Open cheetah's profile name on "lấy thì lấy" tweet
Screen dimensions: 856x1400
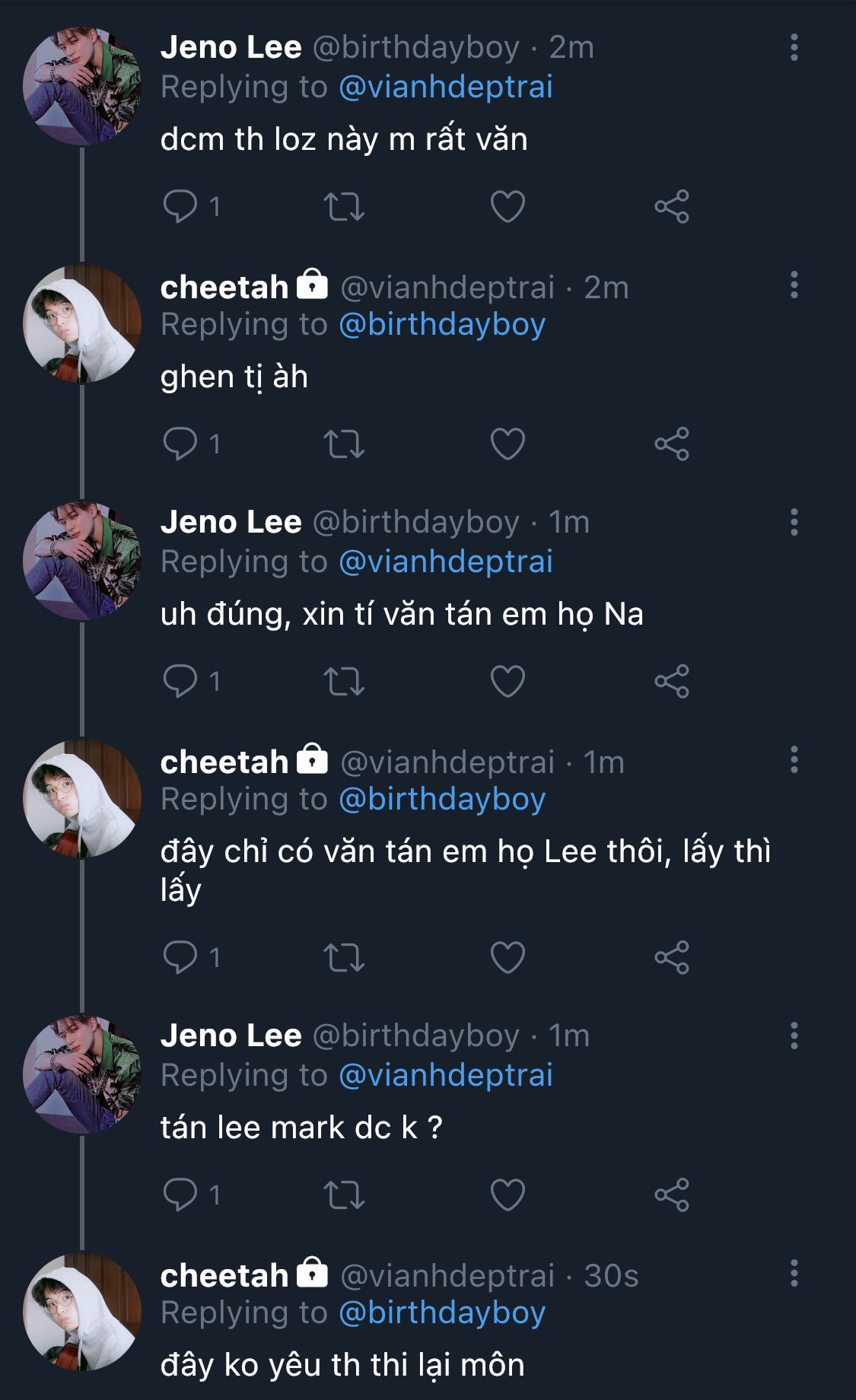point(224,762)
